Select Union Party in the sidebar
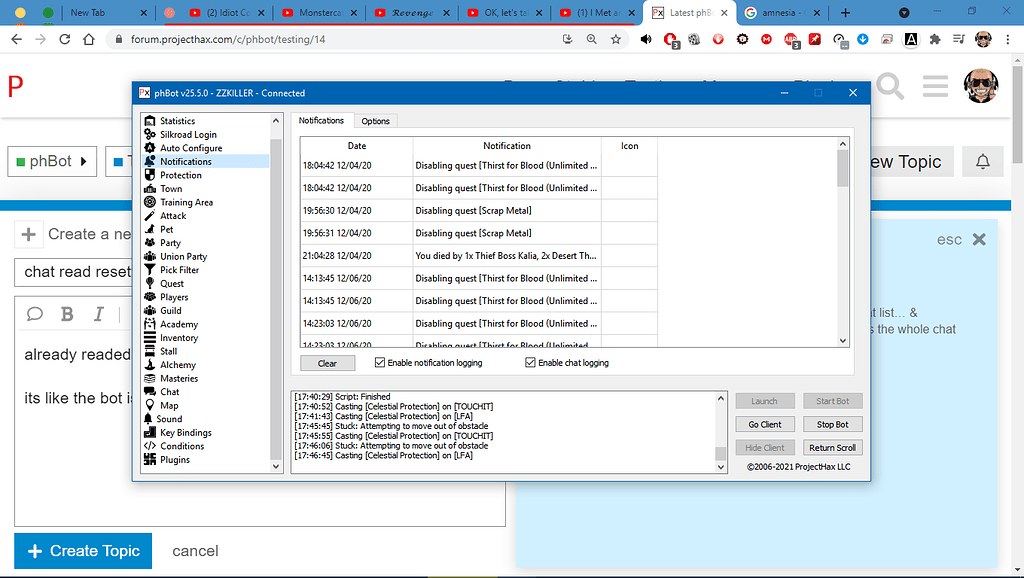This screenshot has height=578, width=1024. pyautogui.click(x=184, y=256)
